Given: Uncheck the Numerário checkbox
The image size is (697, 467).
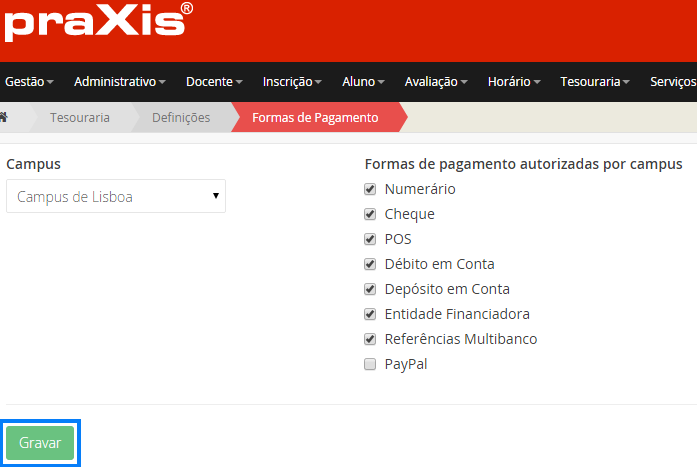Looking at the screenshot, I should 370,189.
